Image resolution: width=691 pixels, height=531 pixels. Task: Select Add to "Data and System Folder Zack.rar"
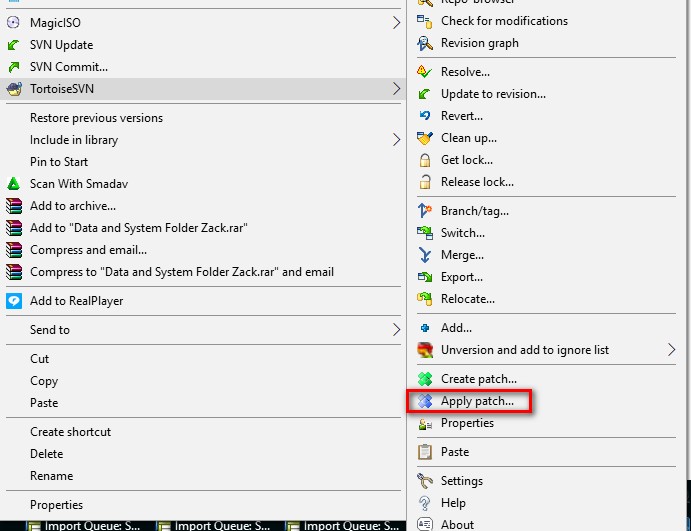(x=139, y=228)
